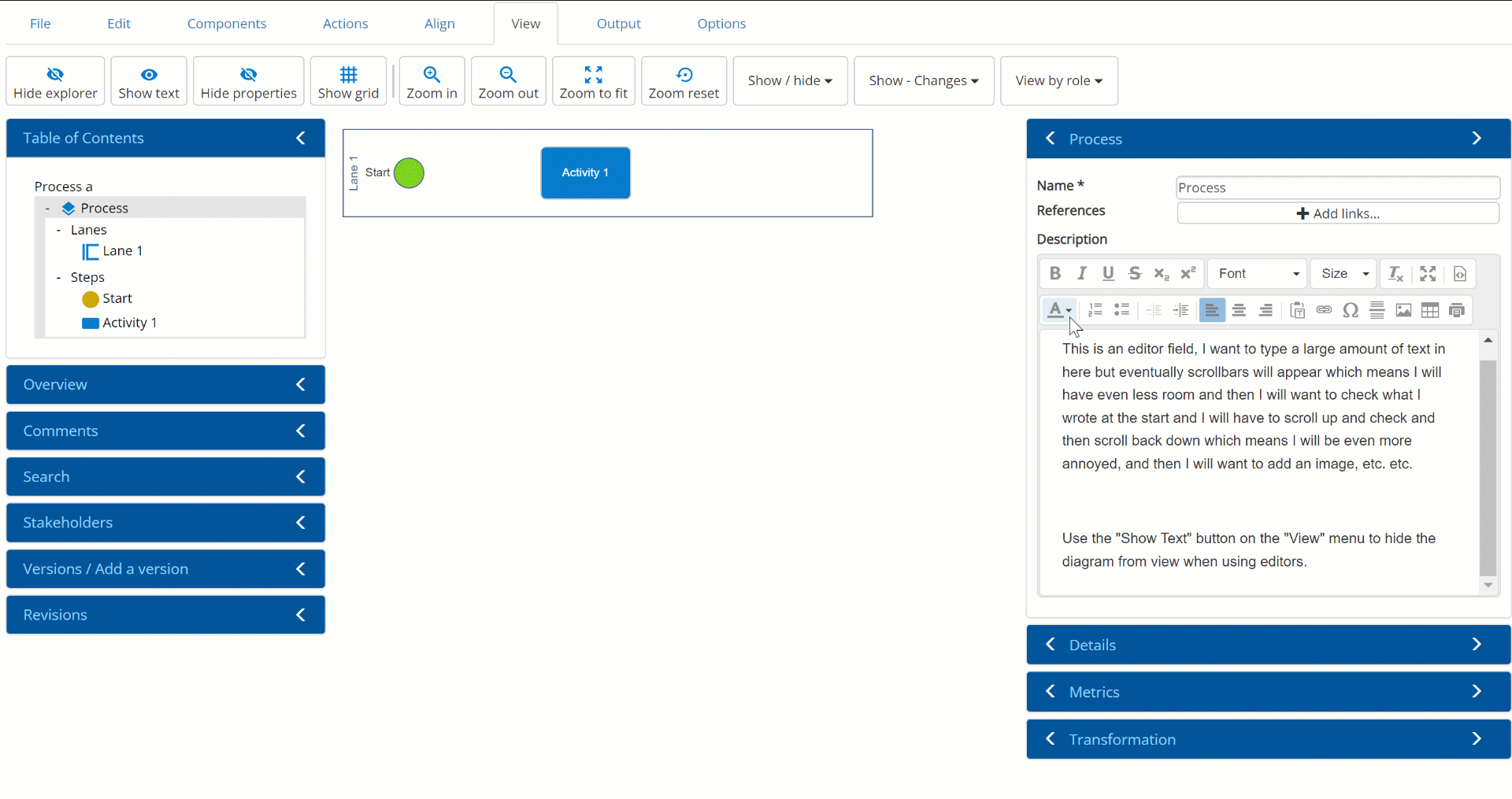Click Zoom to fit button
The image size is (1512, 799).
coord(593,81)
